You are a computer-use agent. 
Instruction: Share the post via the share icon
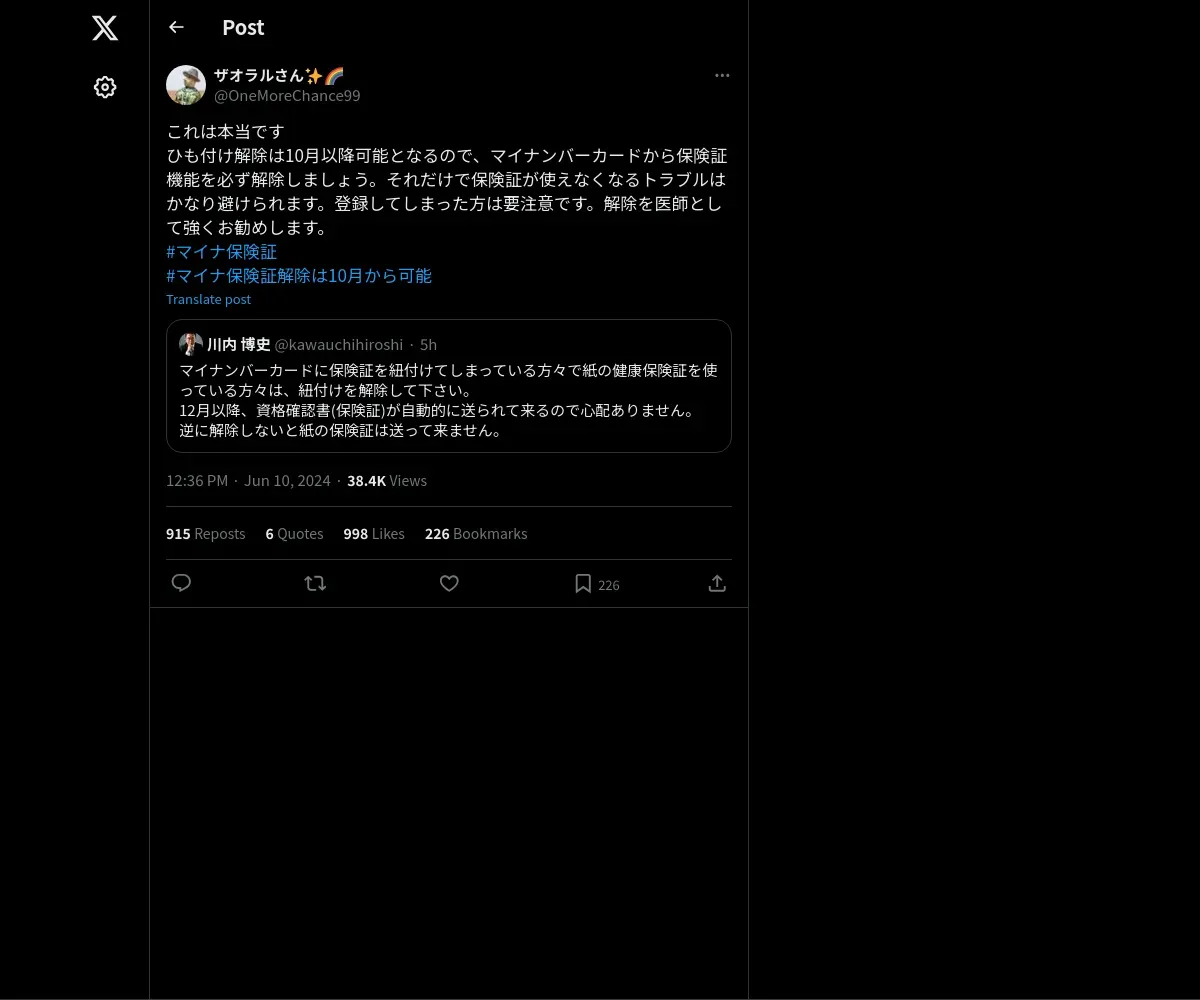717,583
